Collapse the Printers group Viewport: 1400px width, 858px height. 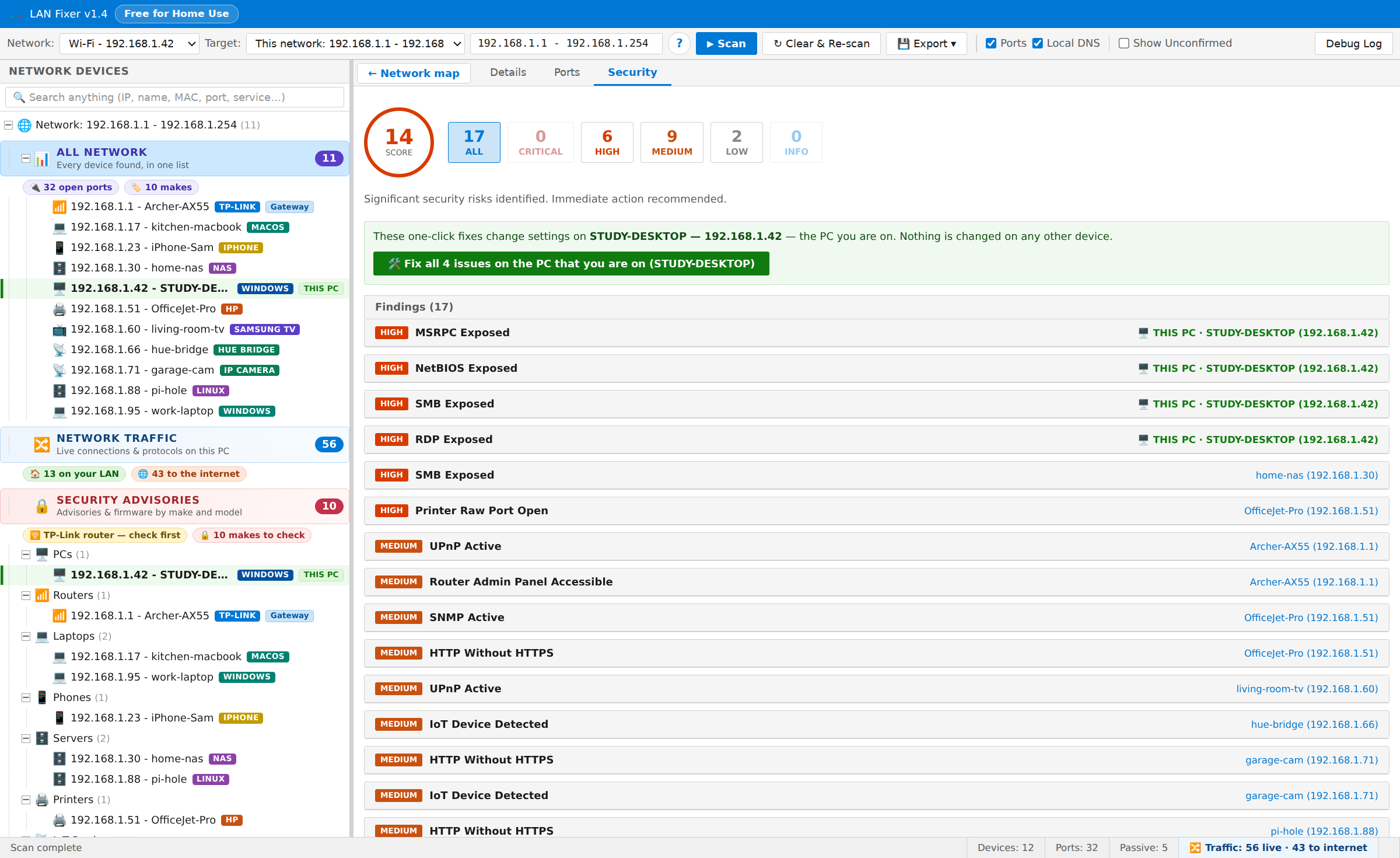pyautogui.click(x=26, y=800)
